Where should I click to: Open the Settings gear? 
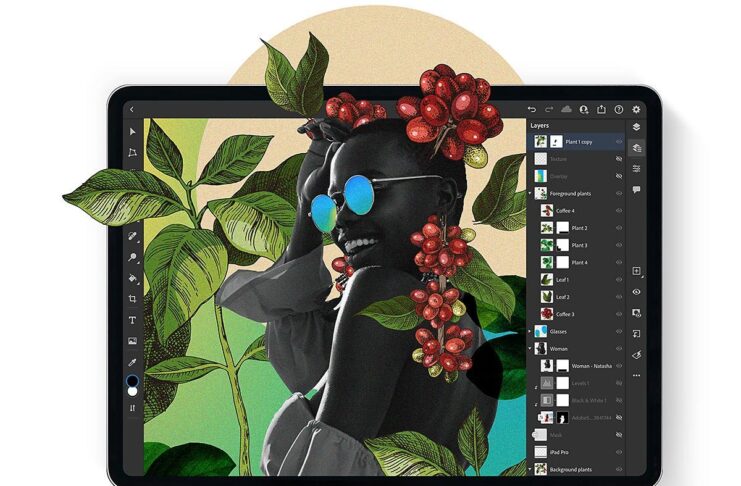coord(637,110)
